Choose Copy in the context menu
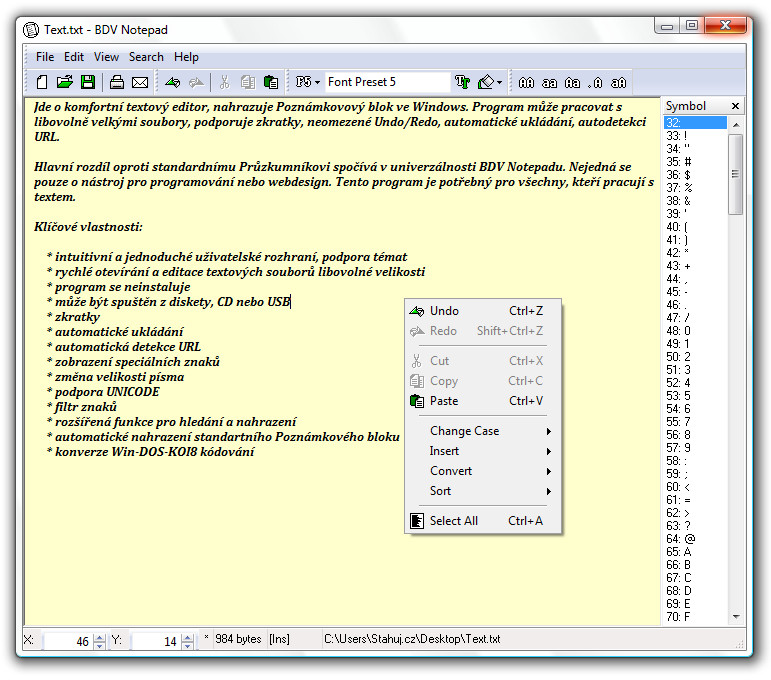Image resolution: width=771 pixels, height=680 pixels. tap(483, 381)
